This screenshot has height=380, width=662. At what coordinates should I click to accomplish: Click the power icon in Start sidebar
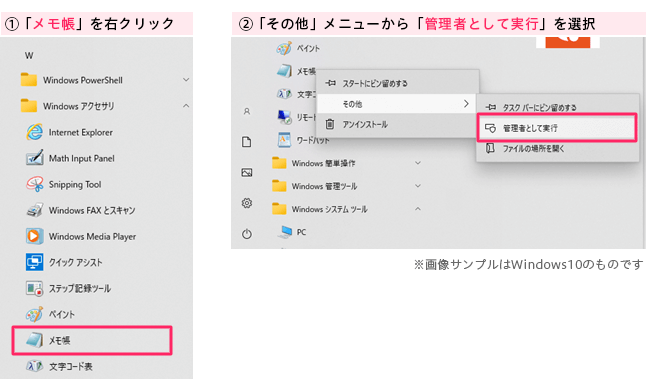coord(247,233)
